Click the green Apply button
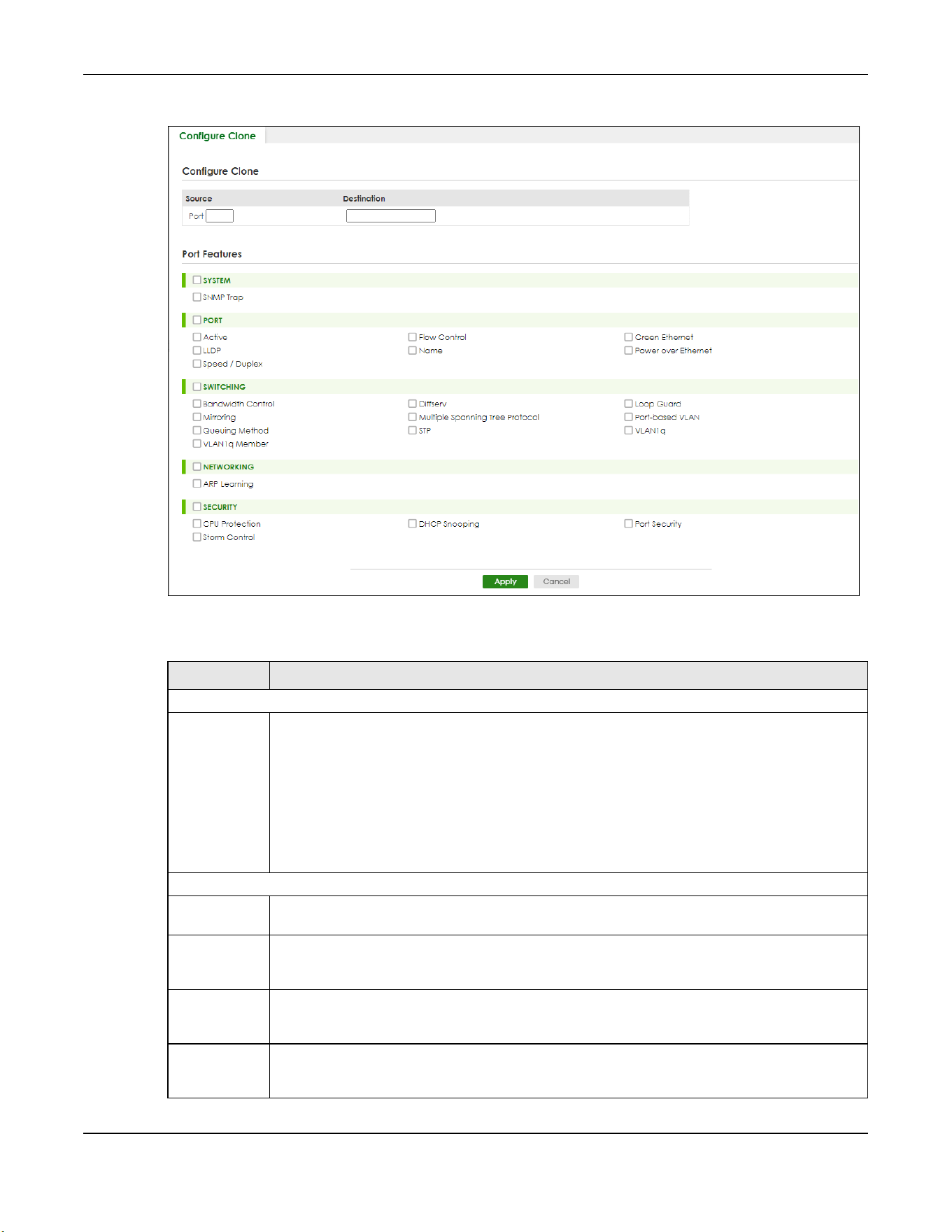 [x=505, y=581]
